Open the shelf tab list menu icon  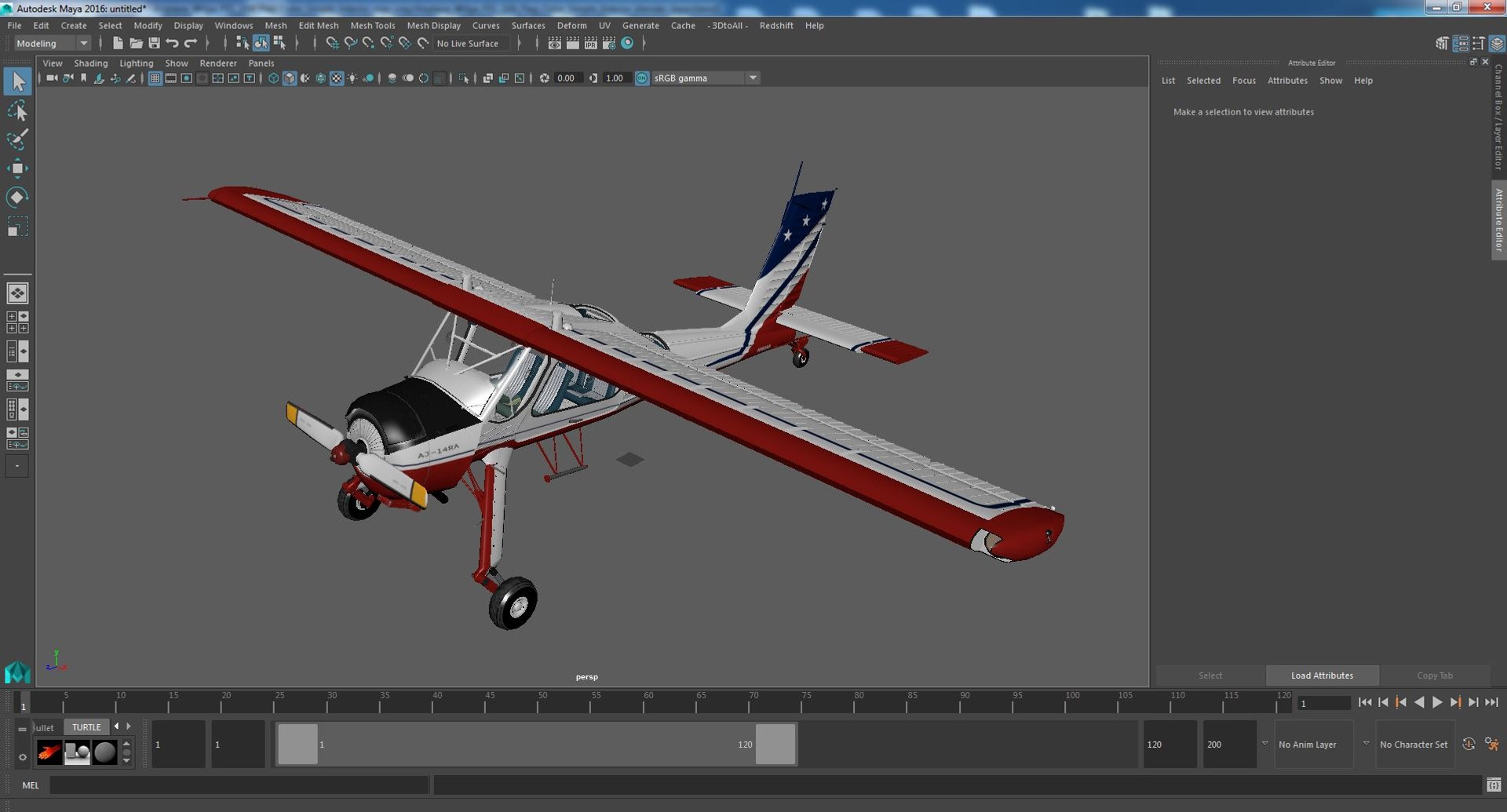tap(22, 729)
